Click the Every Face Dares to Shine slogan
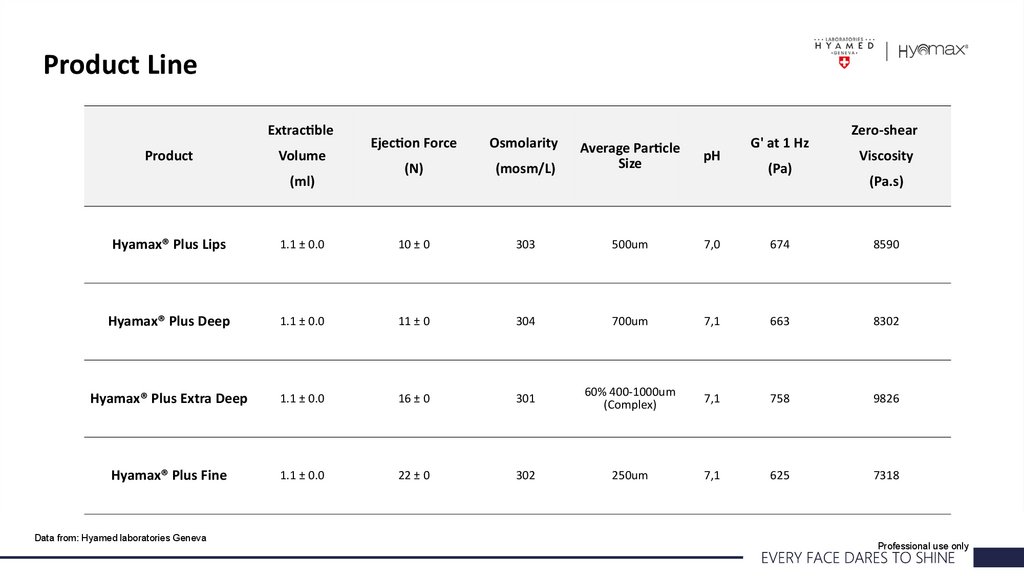 [858, 558]
